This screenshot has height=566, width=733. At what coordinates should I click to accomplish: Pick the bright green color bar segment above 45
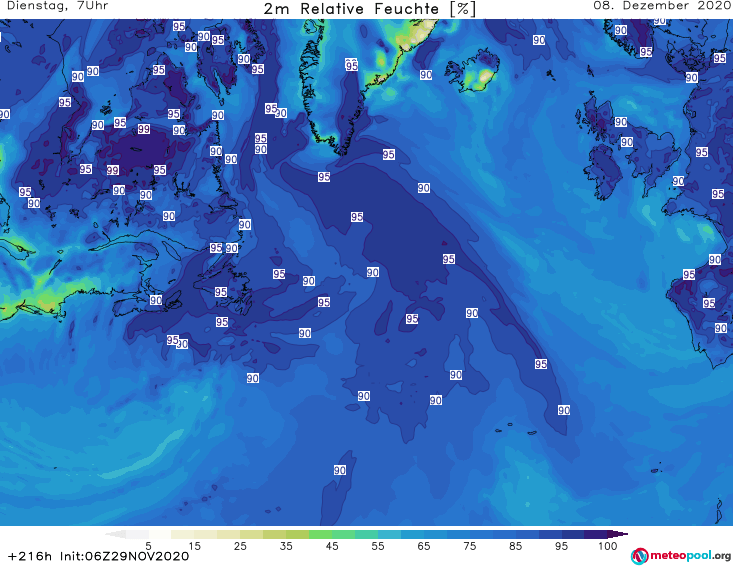(x=320, y=534)
